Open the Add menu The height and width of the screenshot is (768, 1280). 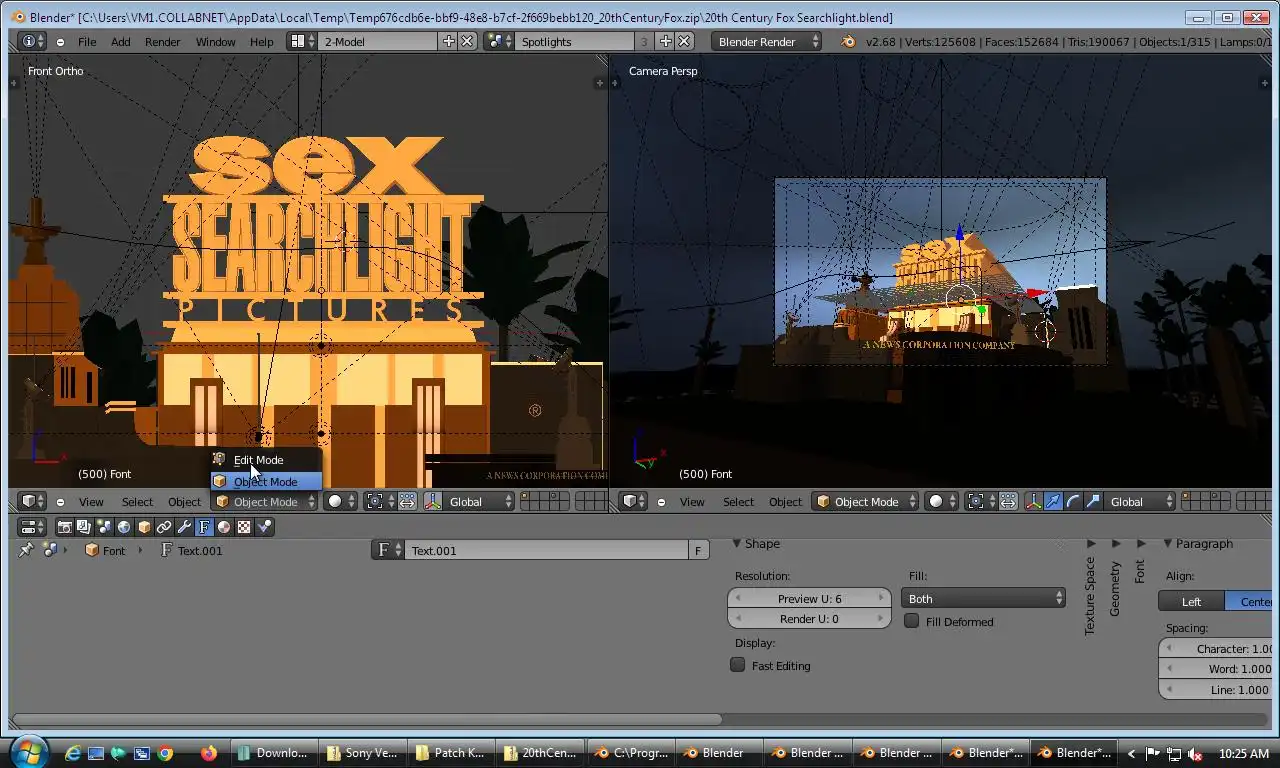coord(120,42)
